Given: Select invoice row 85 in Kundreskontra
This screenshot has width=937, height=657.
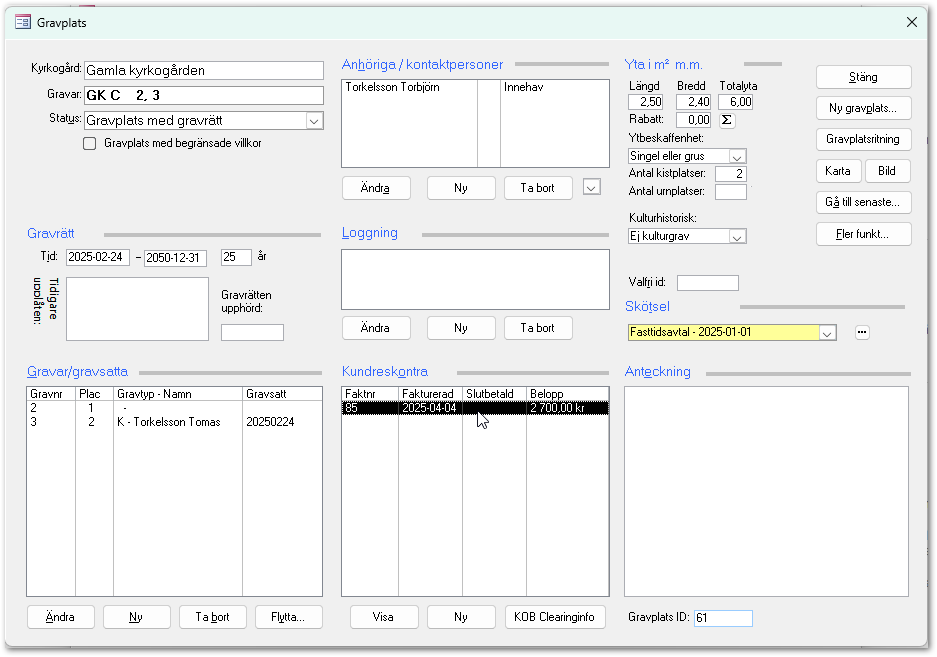Looking at the screenshot, I should click(x=476, y=408).
